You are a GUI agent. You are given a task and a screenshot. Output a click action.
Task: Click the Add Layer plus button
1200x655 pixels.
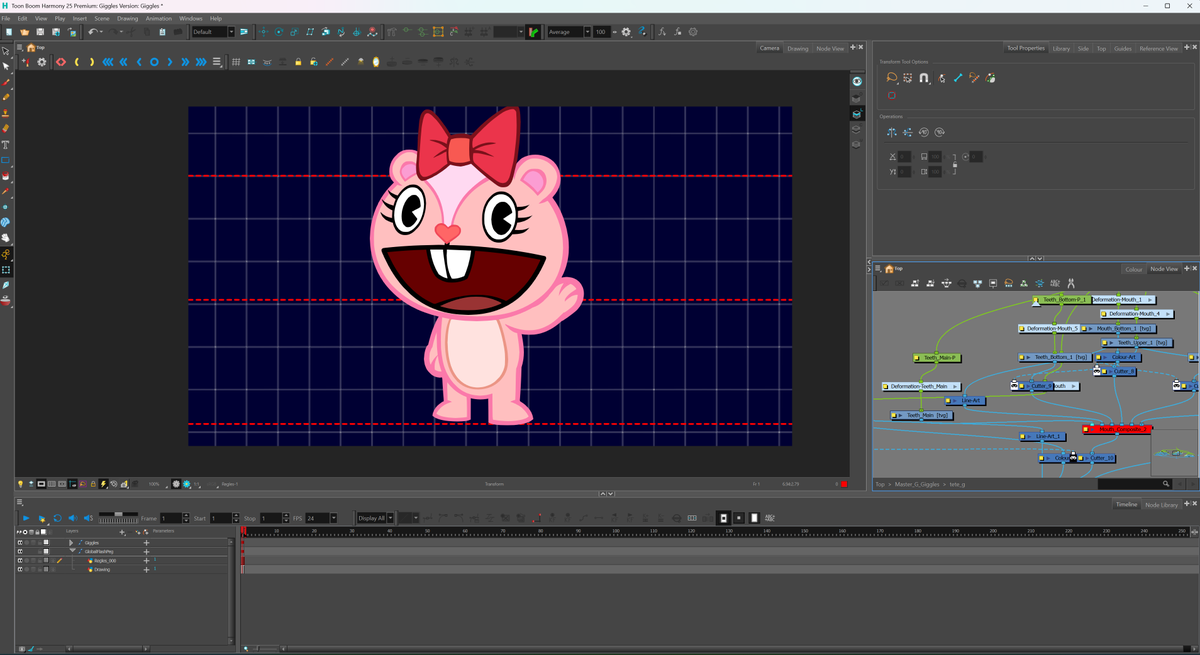122,533
